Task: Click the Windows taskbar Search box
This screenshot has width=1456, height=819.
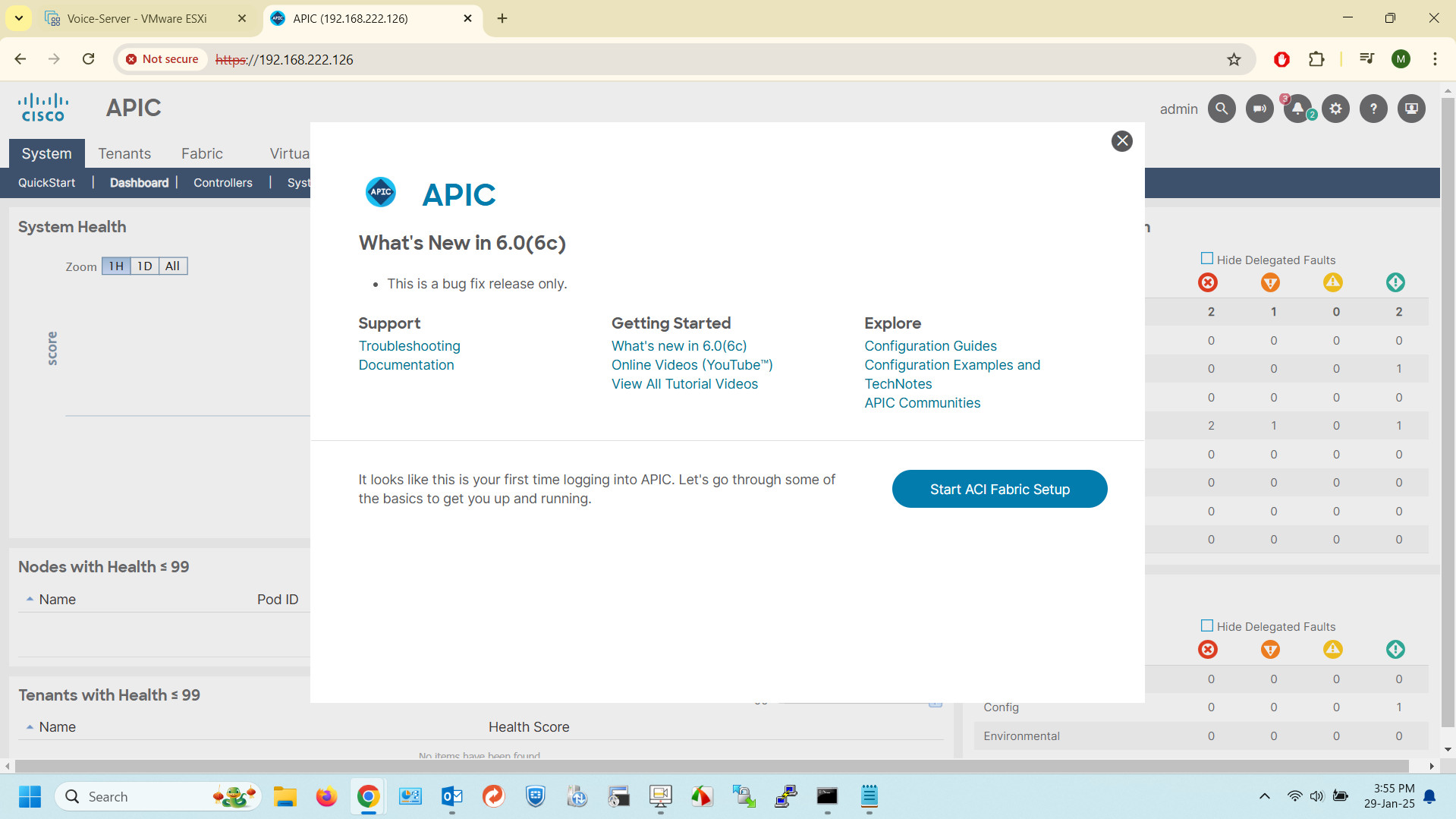Action: pos(158,796)
